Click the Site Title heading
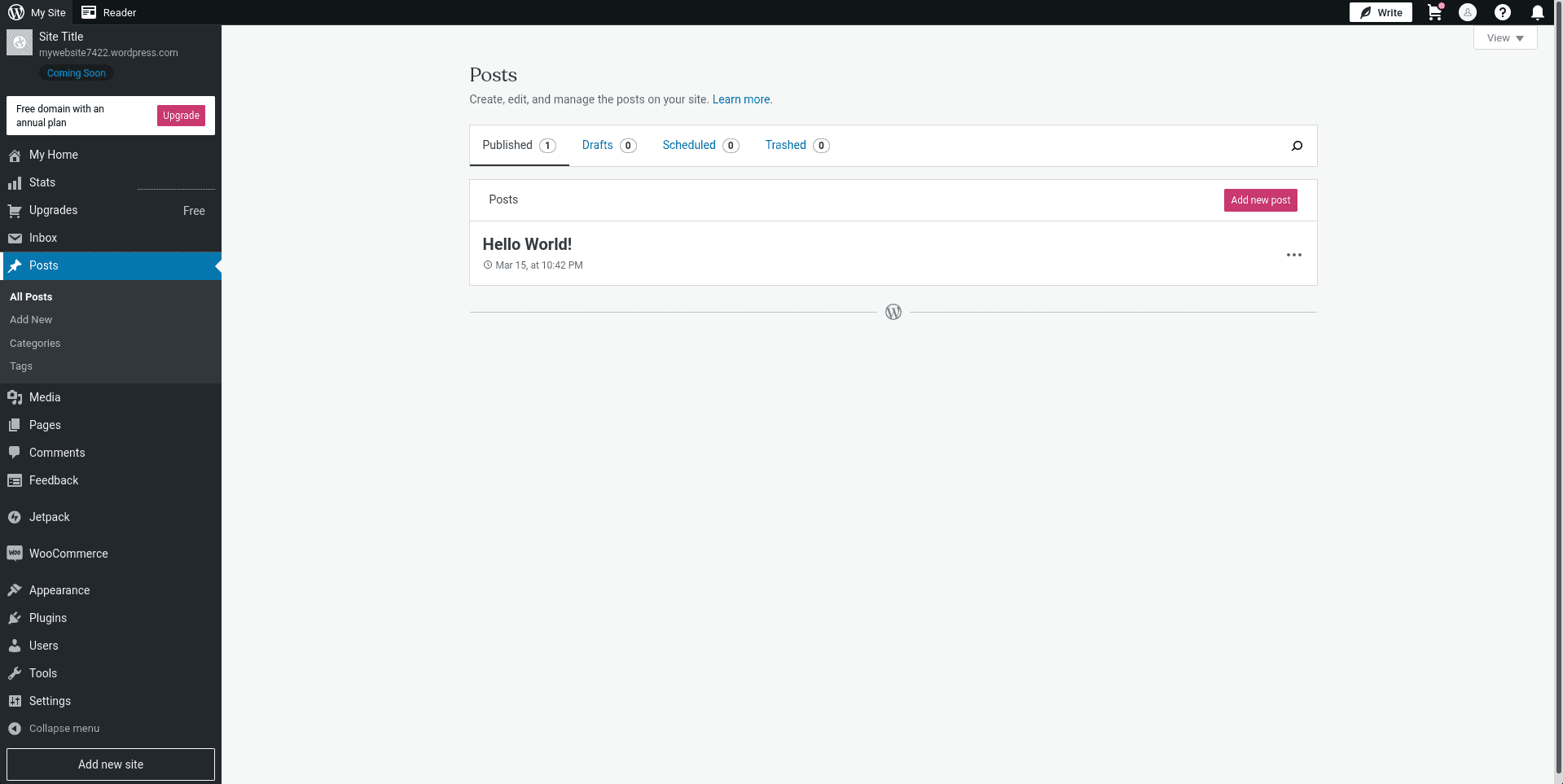Screen dimensions: 1563x784 [x=61, y=37]
